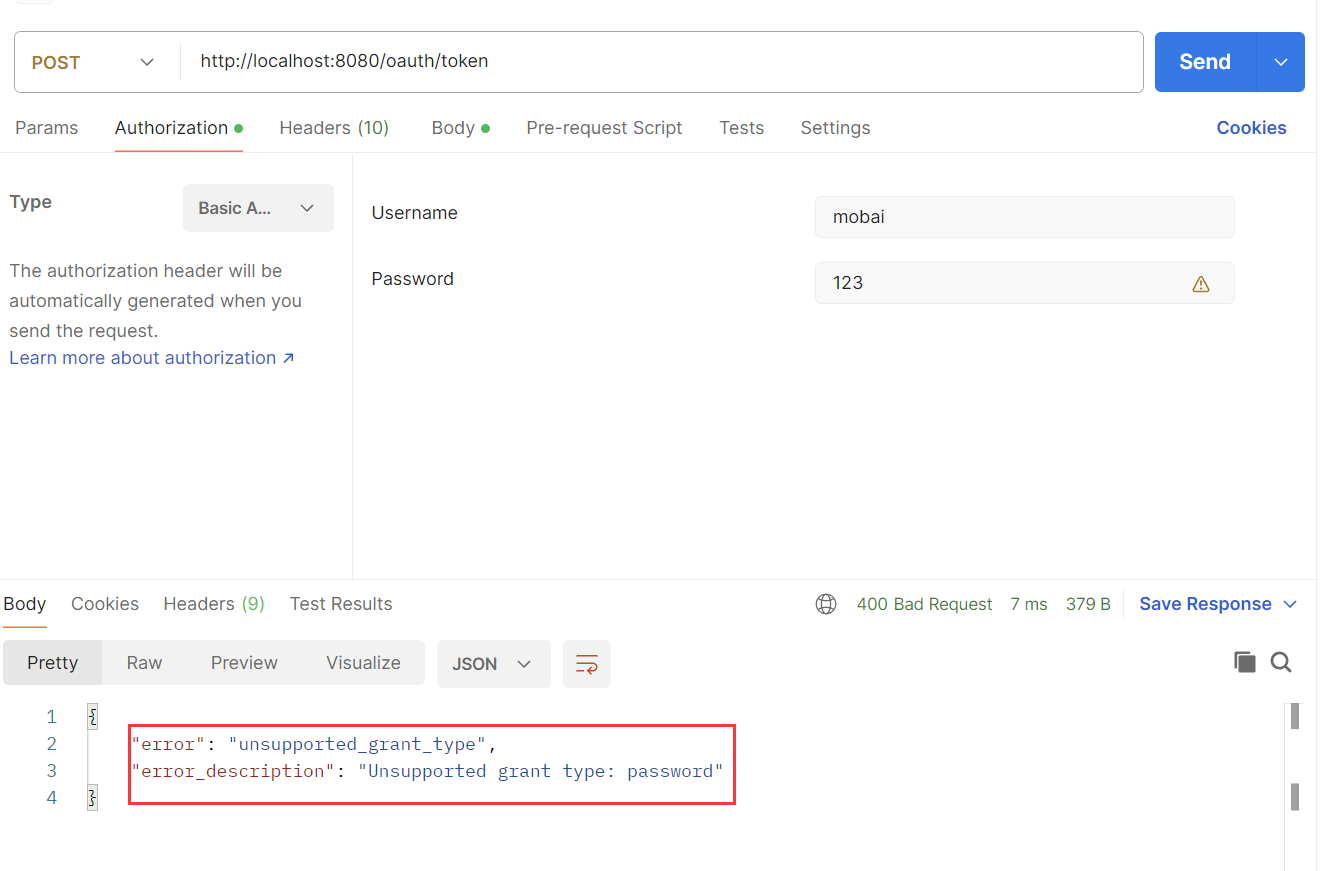1324x871 pixels.
Task: Expand the Basic Auth type dropdown
Action: [258, 208]
